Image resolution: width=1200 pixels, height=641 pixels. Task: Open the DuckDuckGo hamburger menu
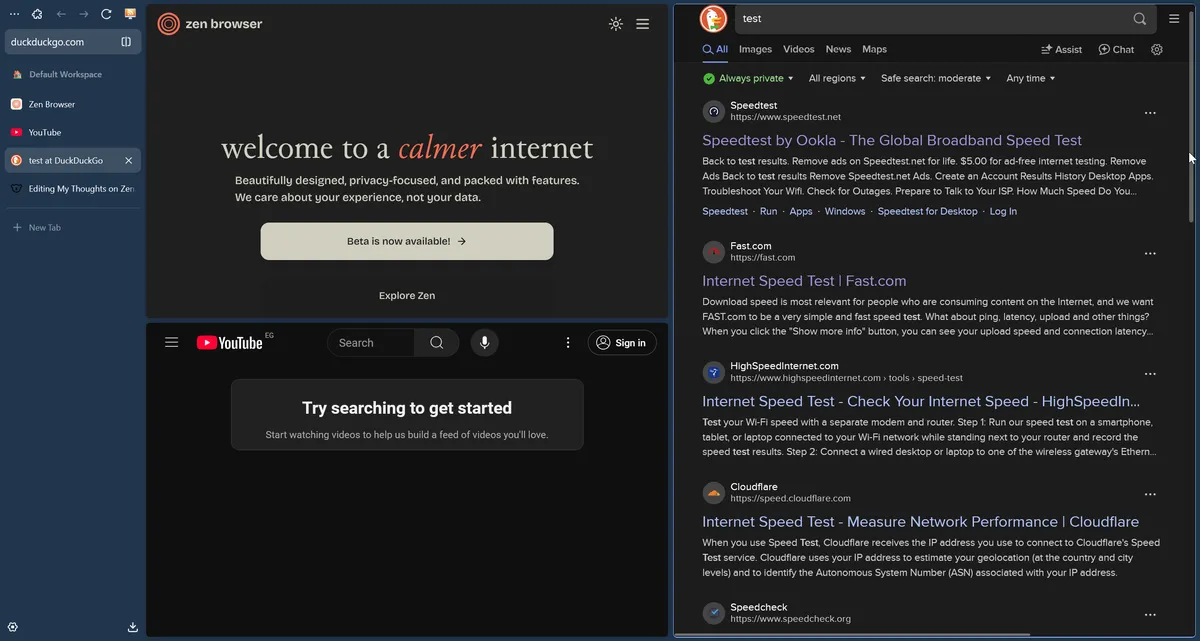pos(1175,19)
